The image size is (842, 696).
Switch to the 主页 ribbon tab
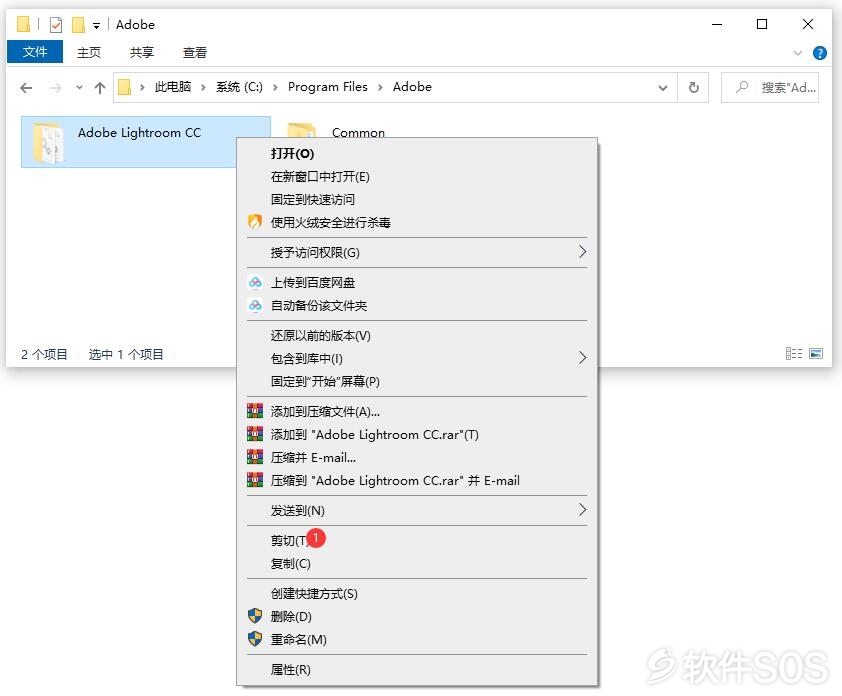[x=89, y=52]
